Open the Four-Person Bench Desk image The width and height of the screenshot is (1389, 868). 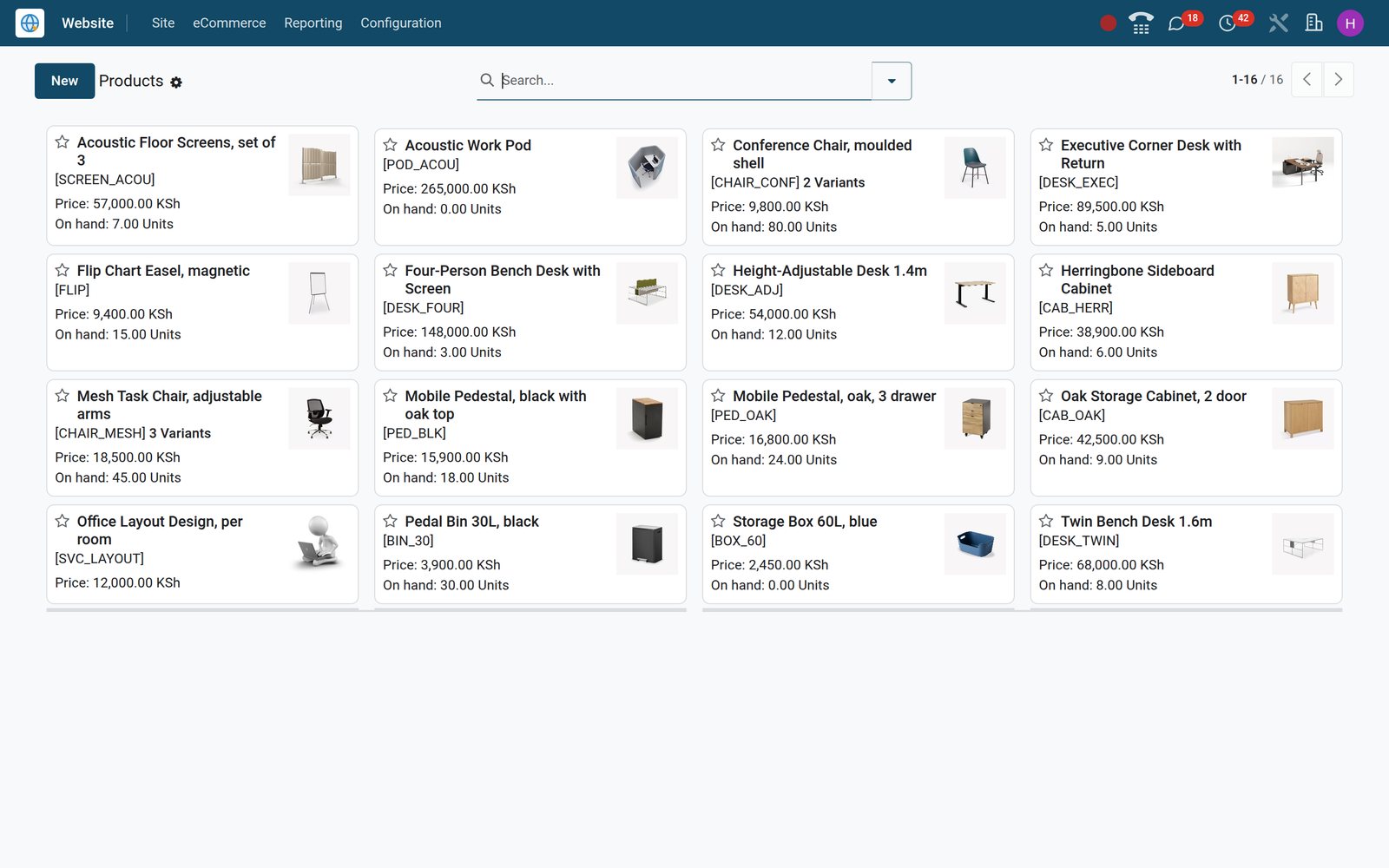point(647,293)
